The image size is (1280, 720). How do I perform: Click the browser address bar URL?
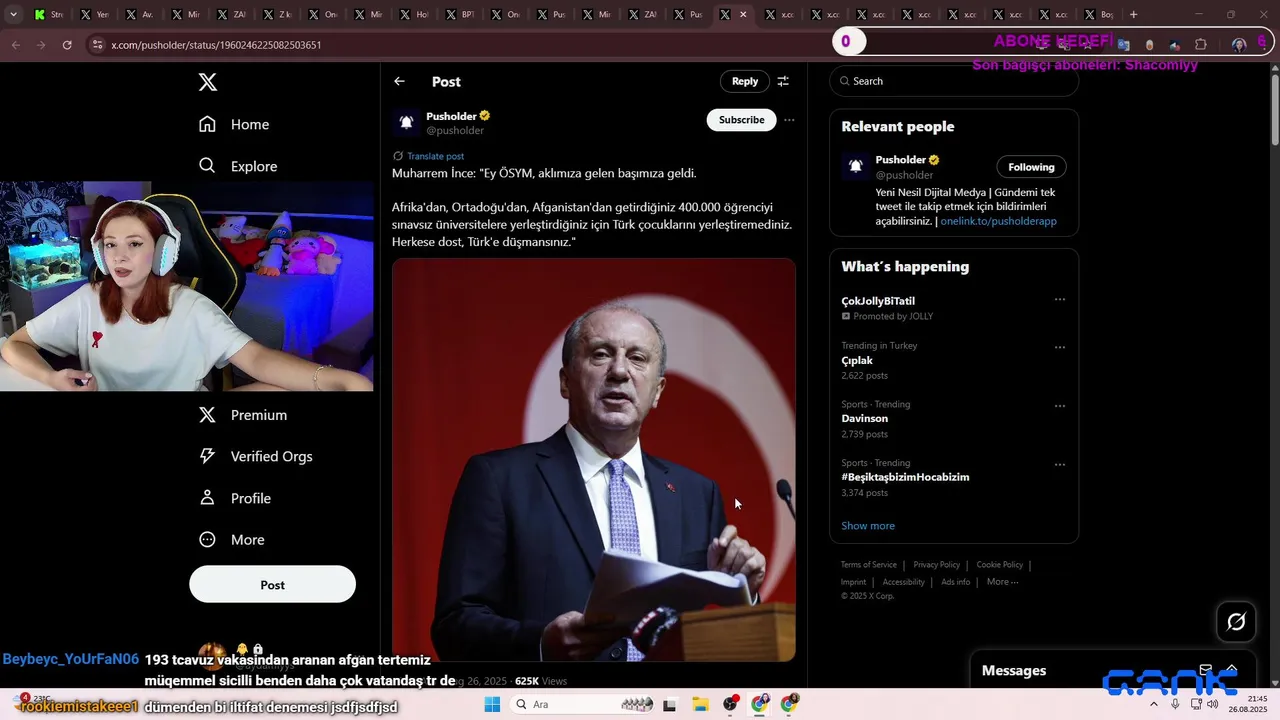[216, 45]
